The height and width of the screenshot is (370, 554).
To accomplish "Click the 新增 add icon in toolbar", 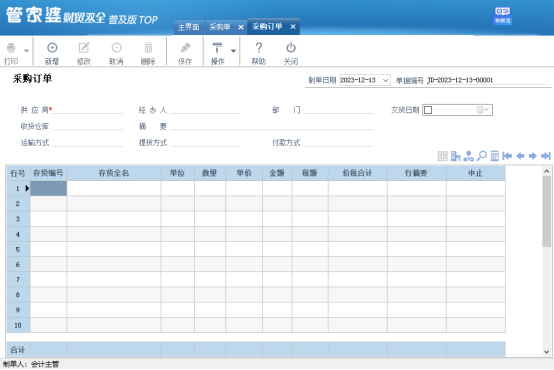I will click(x=52, y=48).
